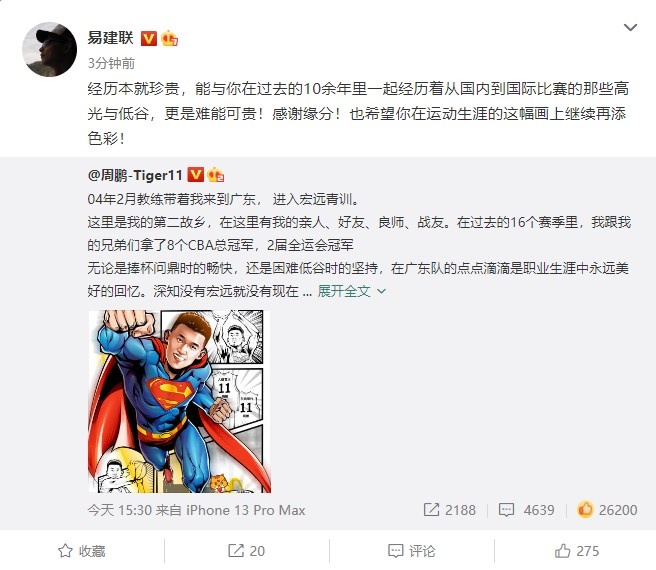
Task: Click the comment icon showing 4639
Action: [506, 510]
